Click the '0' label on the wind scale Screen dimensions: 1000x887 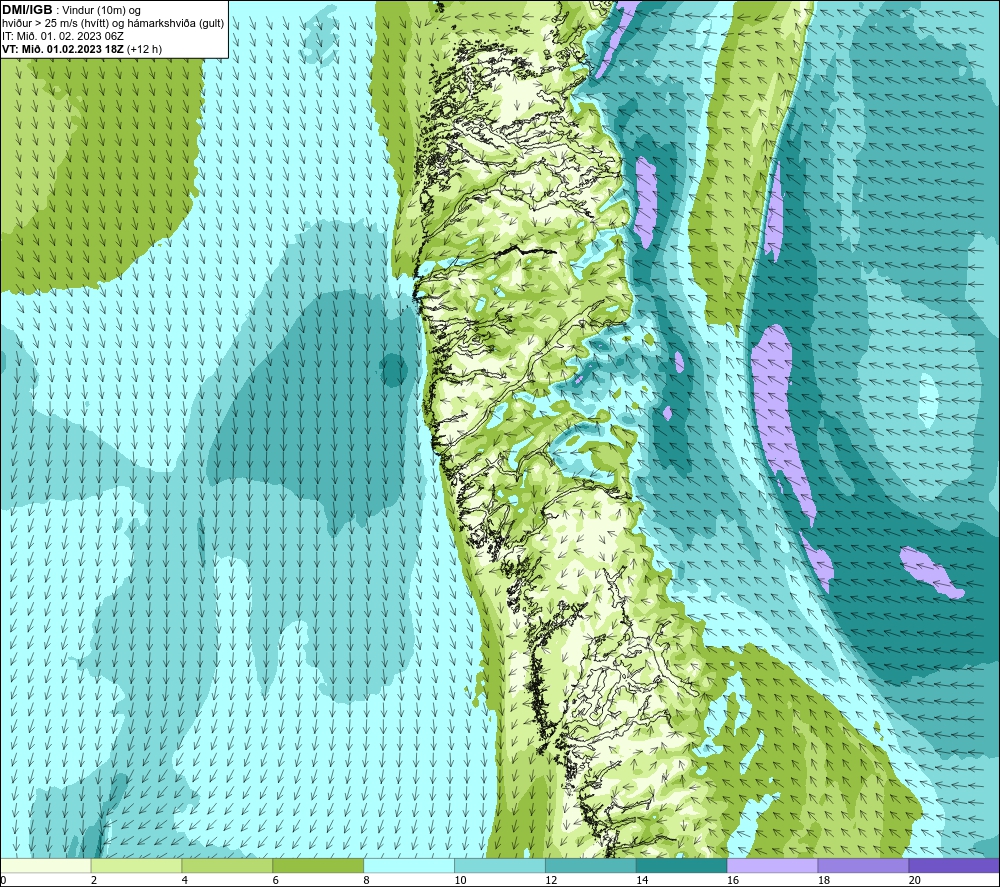[x=3, y=881]
